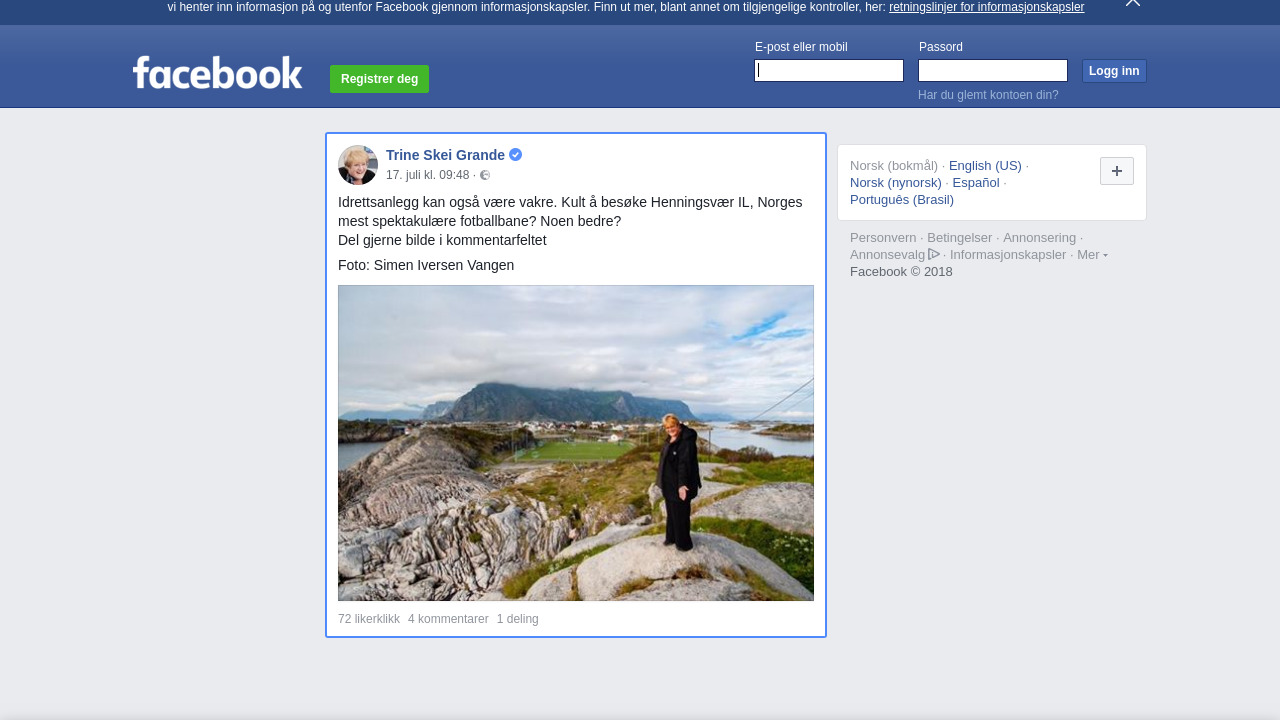View the 72 likerklikk count

(x=369, y=619)
